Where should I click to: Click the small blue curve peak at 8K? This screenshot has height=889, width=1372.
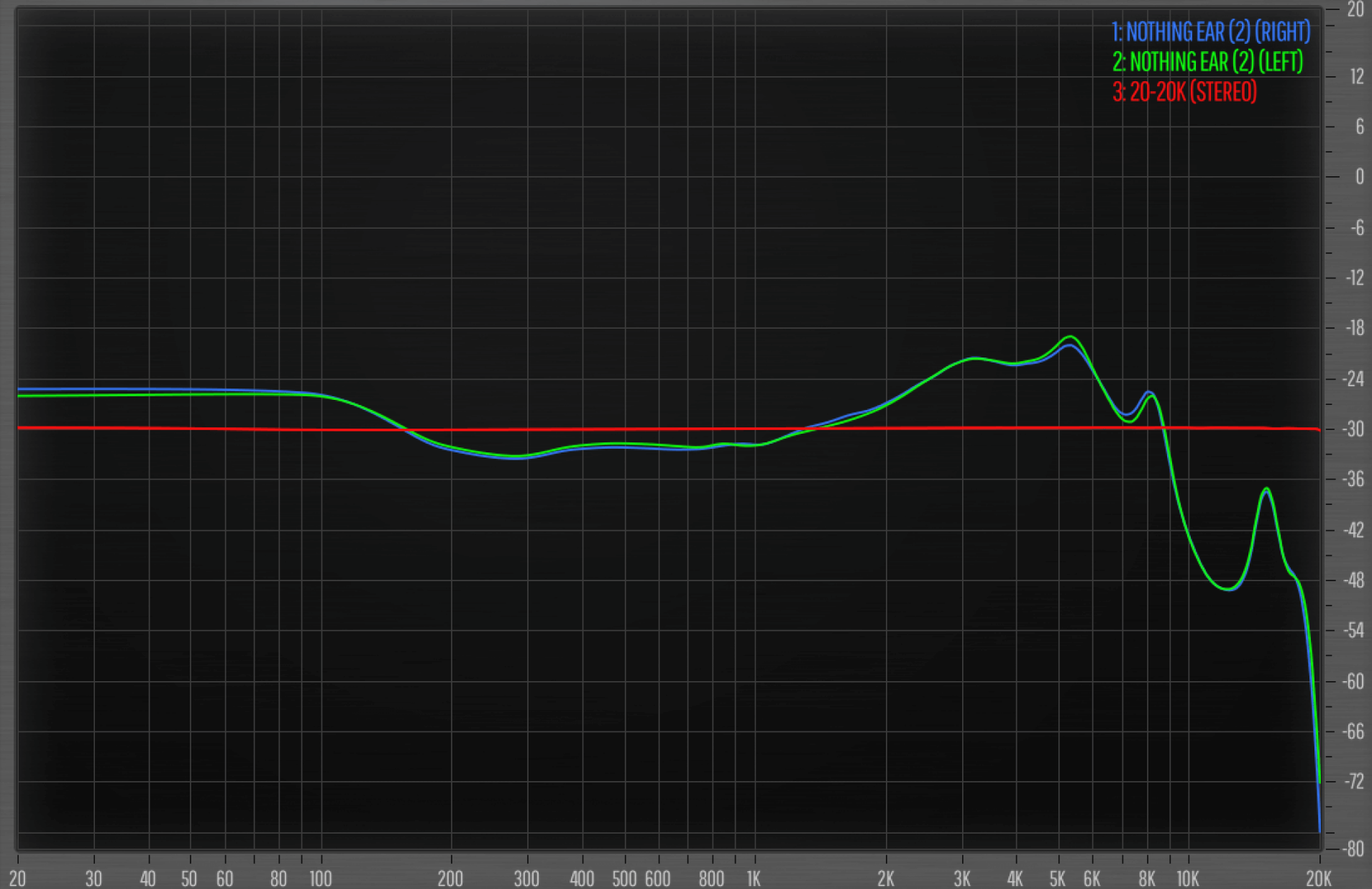[x=1149, y=392]
